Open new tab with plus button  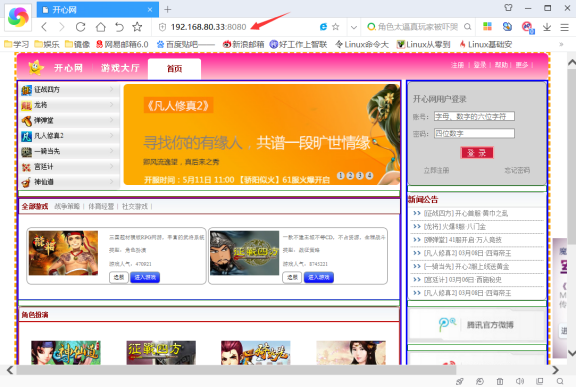click(x=168, y=9)
